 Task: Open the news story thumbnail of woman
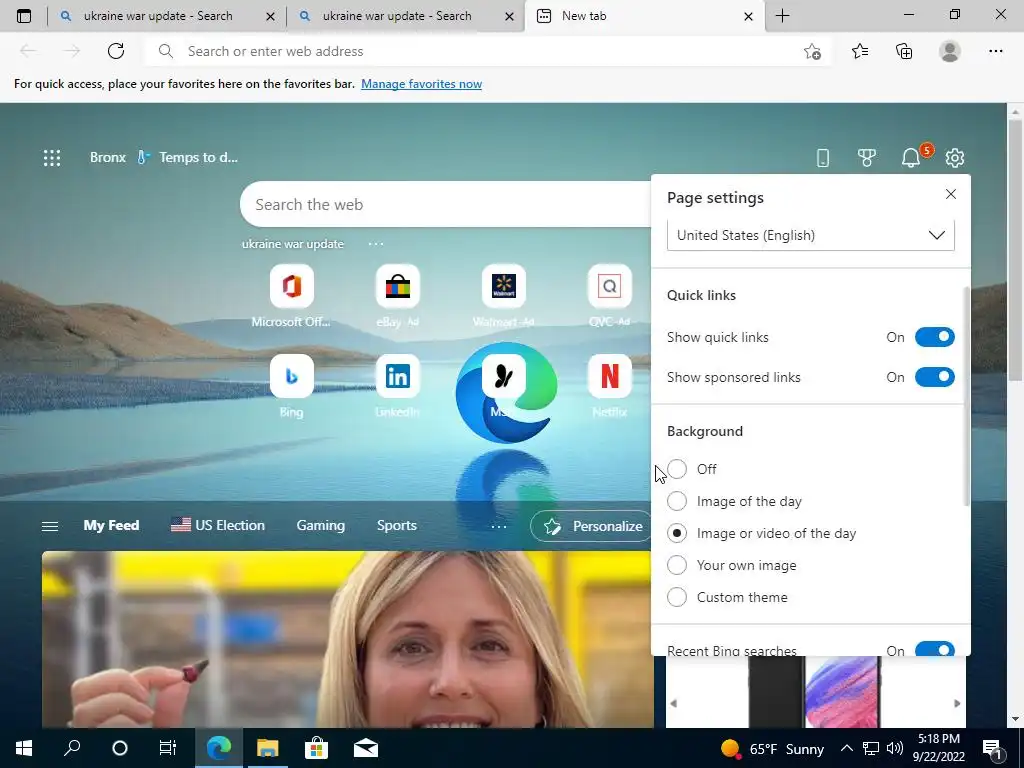[x=347, y=639]
